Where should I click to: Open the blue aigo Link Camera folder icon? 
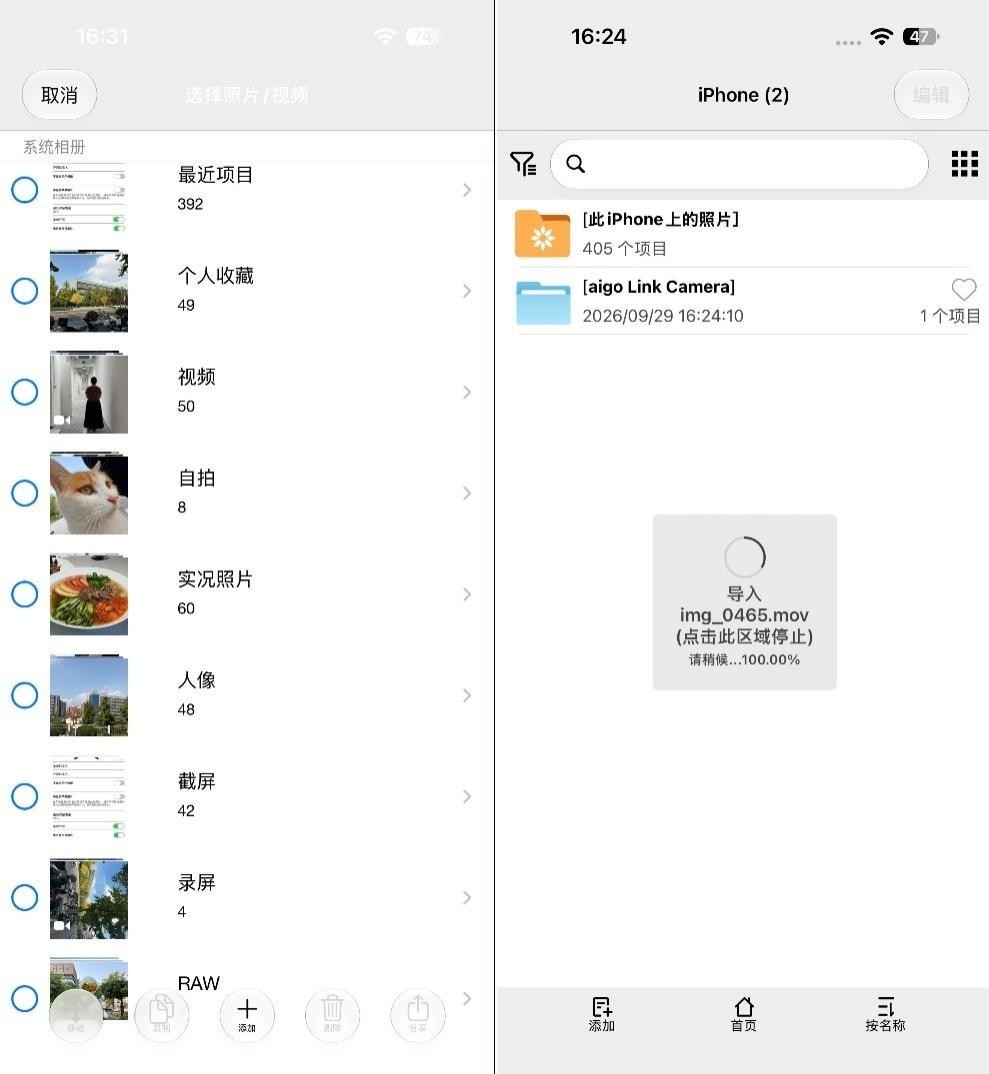click(x=542, y=301)
